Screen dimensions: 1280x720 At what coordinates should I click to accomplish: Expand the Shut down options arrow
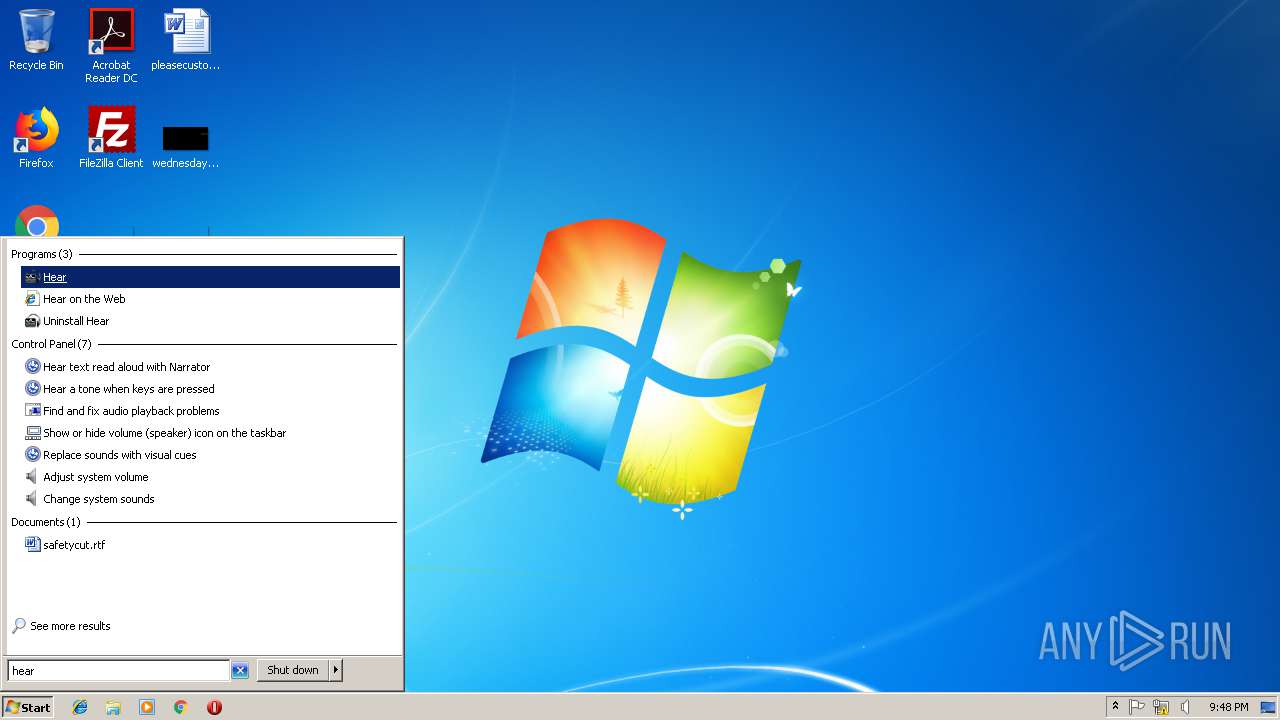click(336, 670)
